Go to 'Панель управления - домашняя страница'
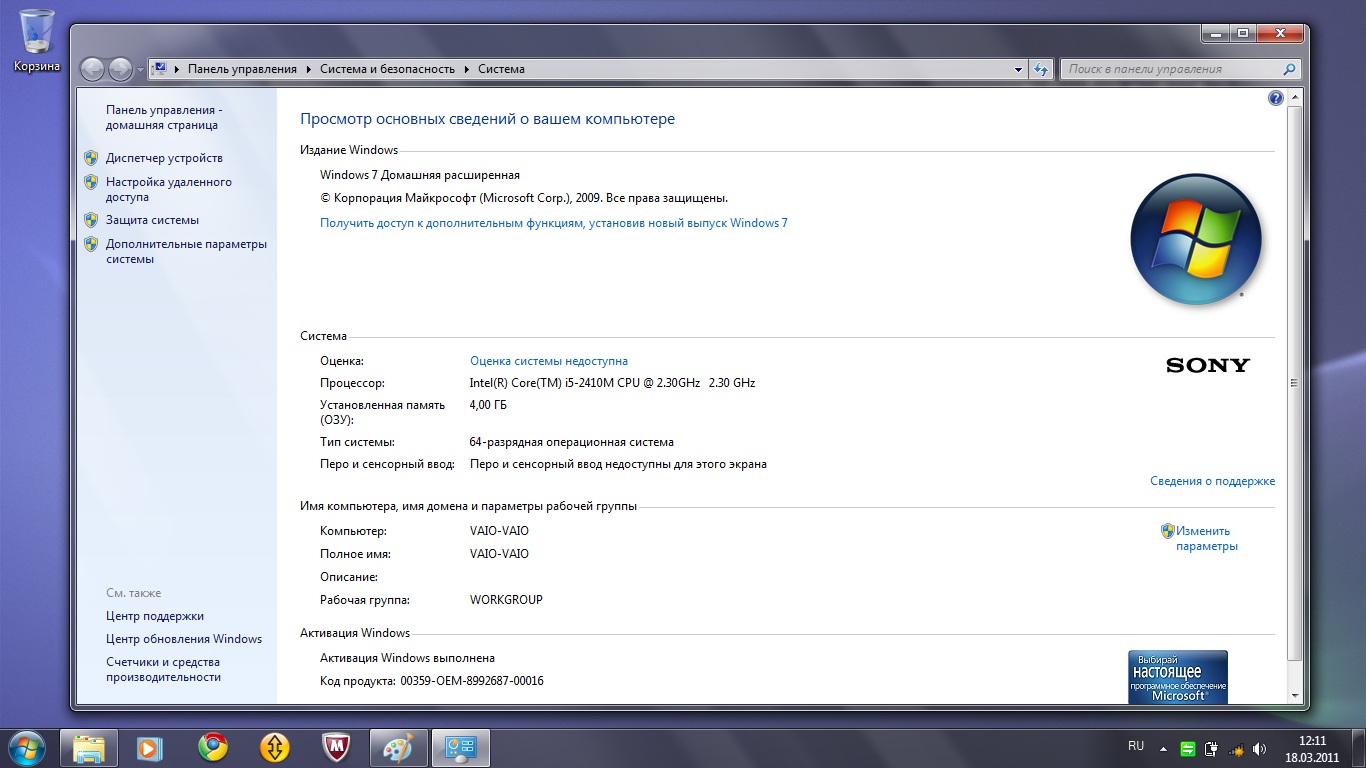This screenshot has width=1366, height=768. pos(164,118)
